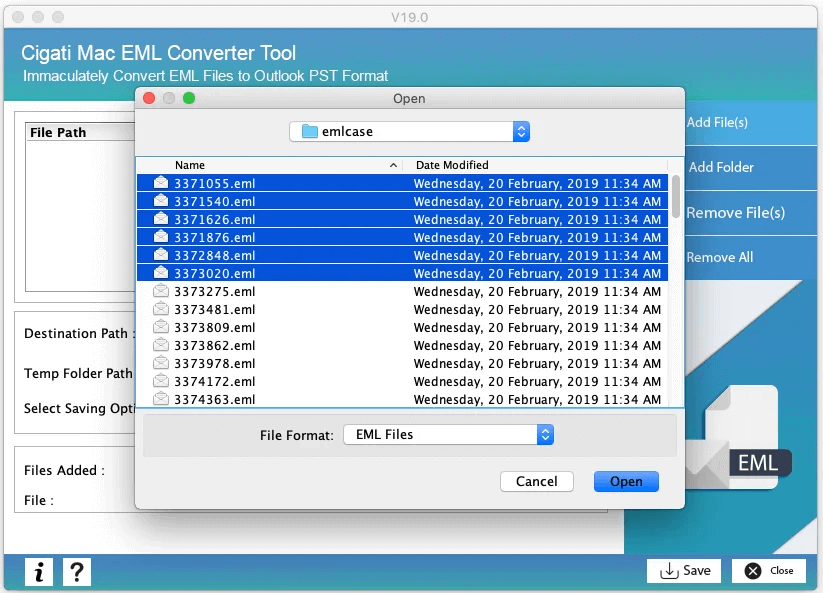Select file name 3373275.eml
This screenshot has width=823, height=593.
click(x=215, y=292)
